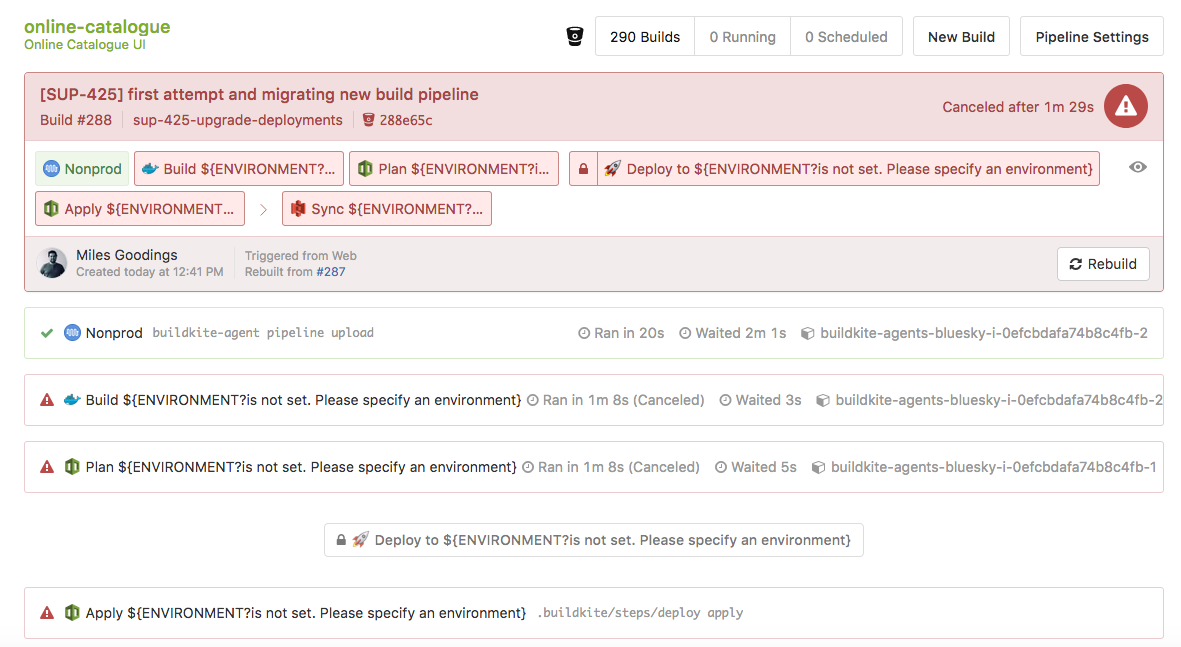Click the Bitbucket icon in the top bar
Screen dimensions: 1181x647
click(573, 35)
